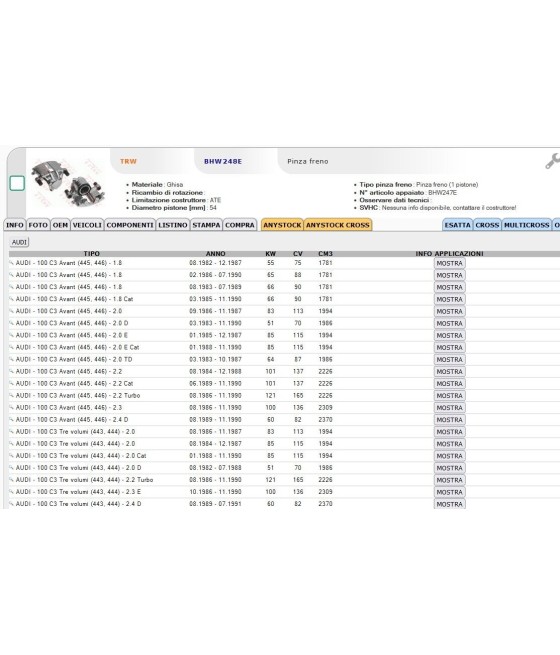Click the row icon beside Avant 2.0 E
This screenshot has height=655, width=560.
coord(12,335)
